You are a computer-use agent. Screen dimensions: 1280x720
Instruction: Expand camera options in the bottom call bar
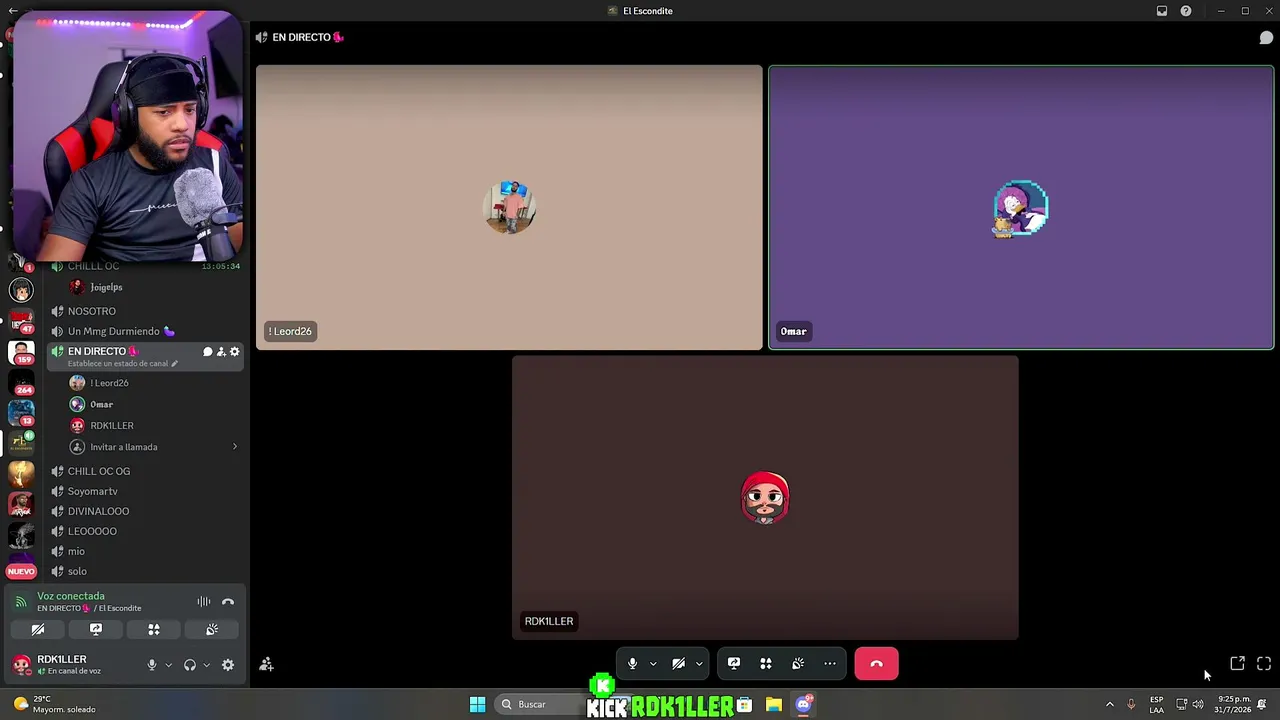[x=699, y=664]
